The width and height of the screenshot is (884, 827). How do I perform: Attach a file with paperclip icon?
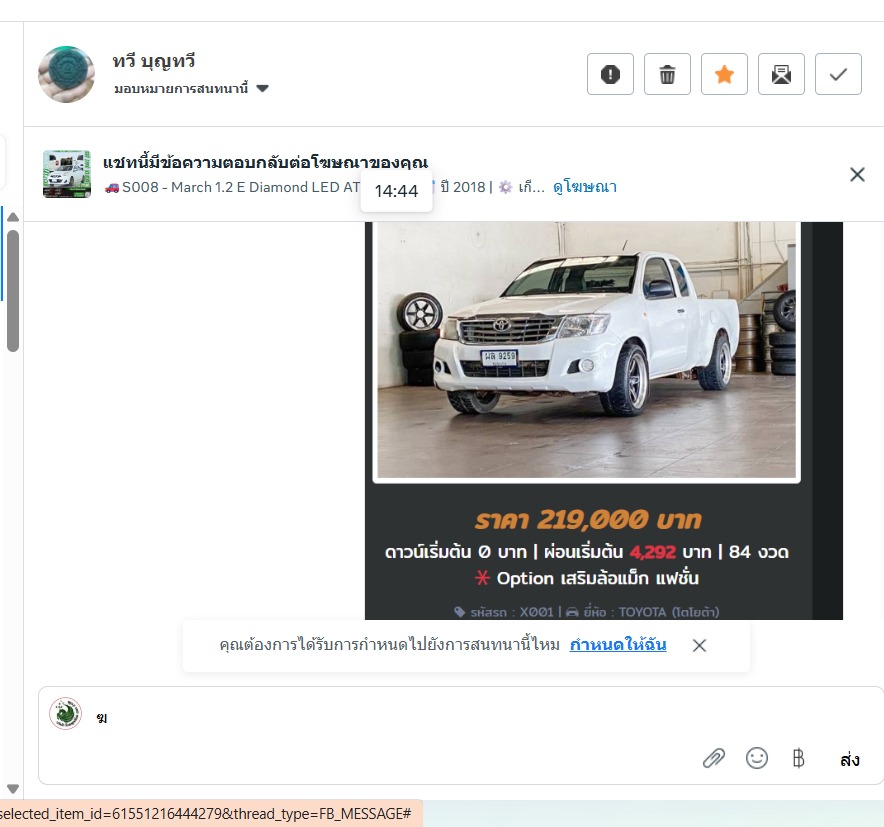[714, 758]
